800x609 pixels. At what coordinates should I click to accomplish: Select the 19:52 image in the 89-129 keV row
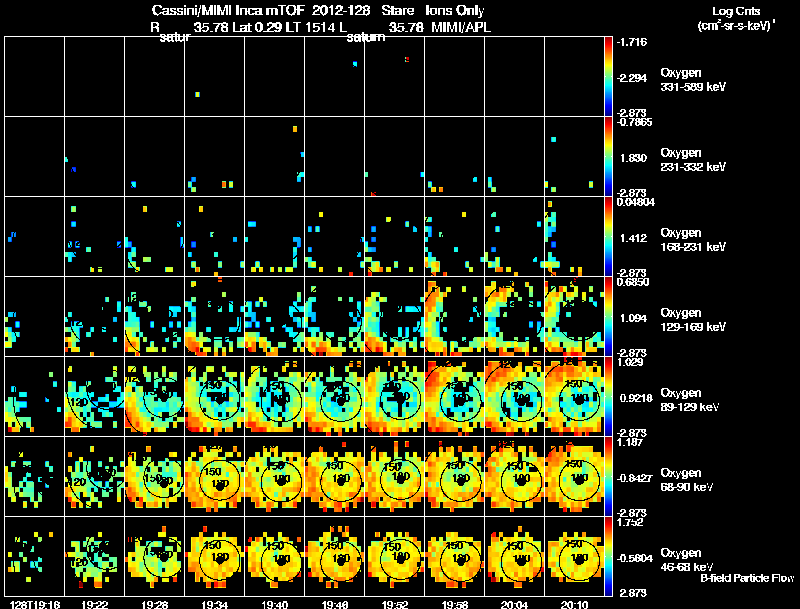click(394, 396)
